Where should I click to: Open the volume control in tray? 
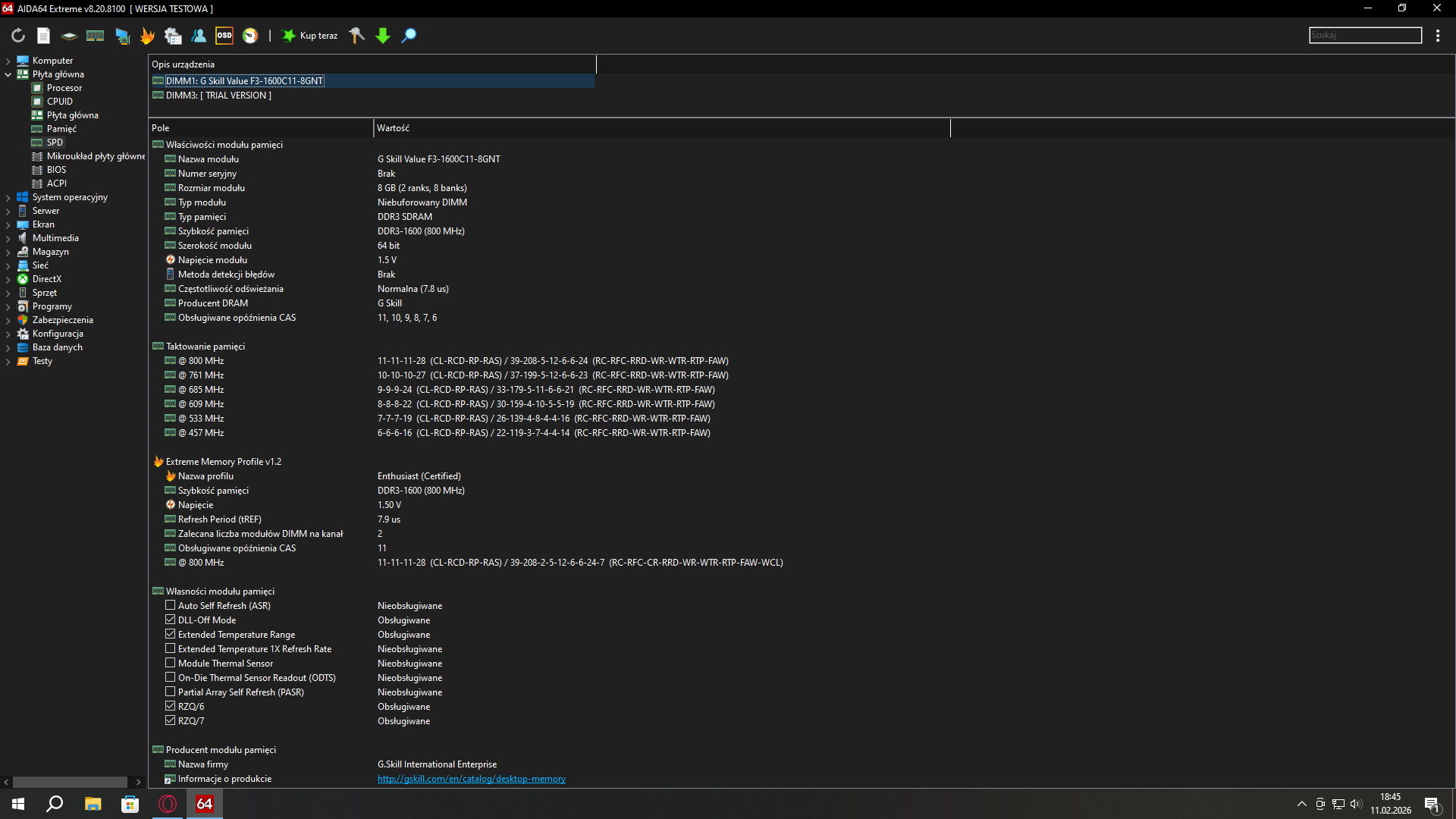click(1356, 804)
